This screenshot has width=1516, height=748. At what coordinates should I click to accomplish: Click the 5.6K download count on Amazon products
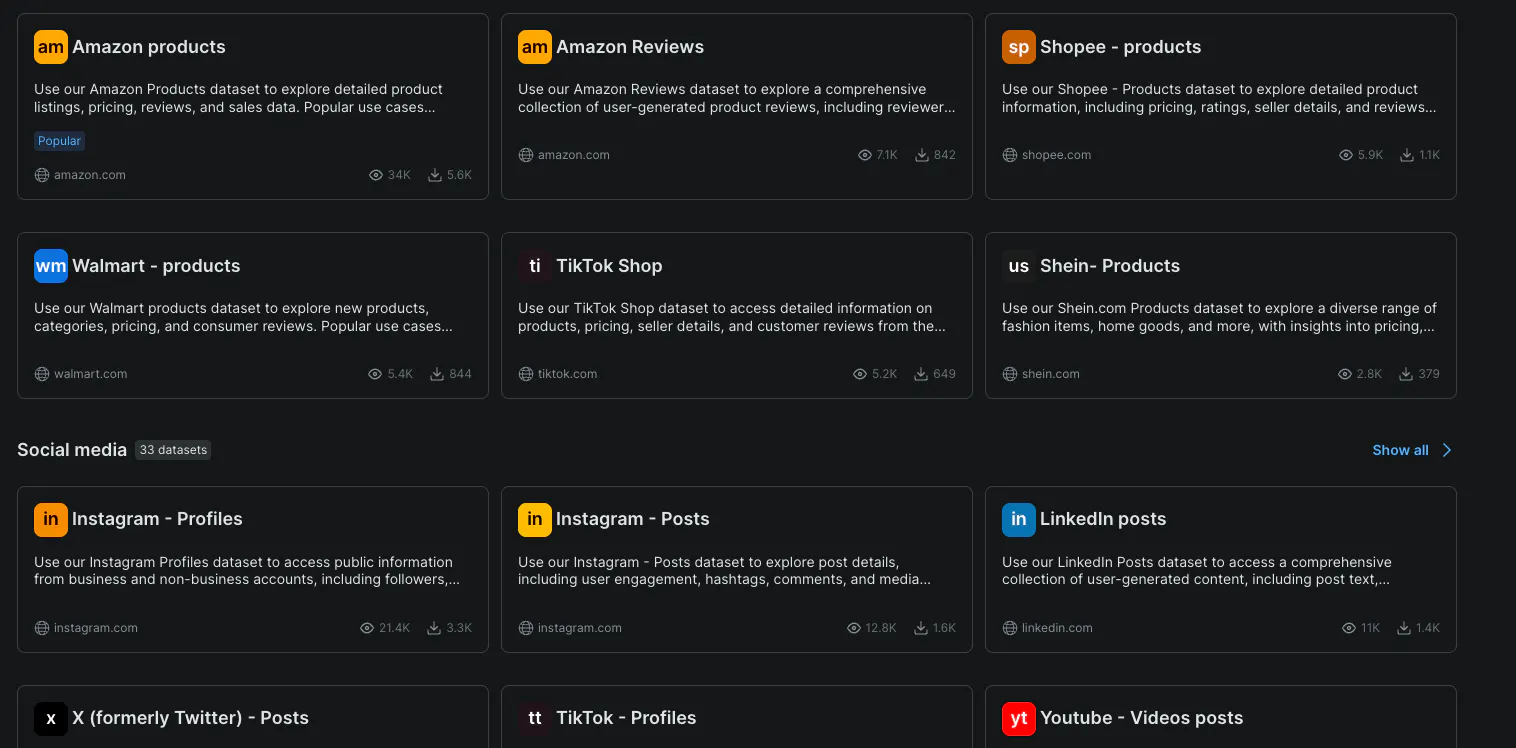[x=459, y=175]
